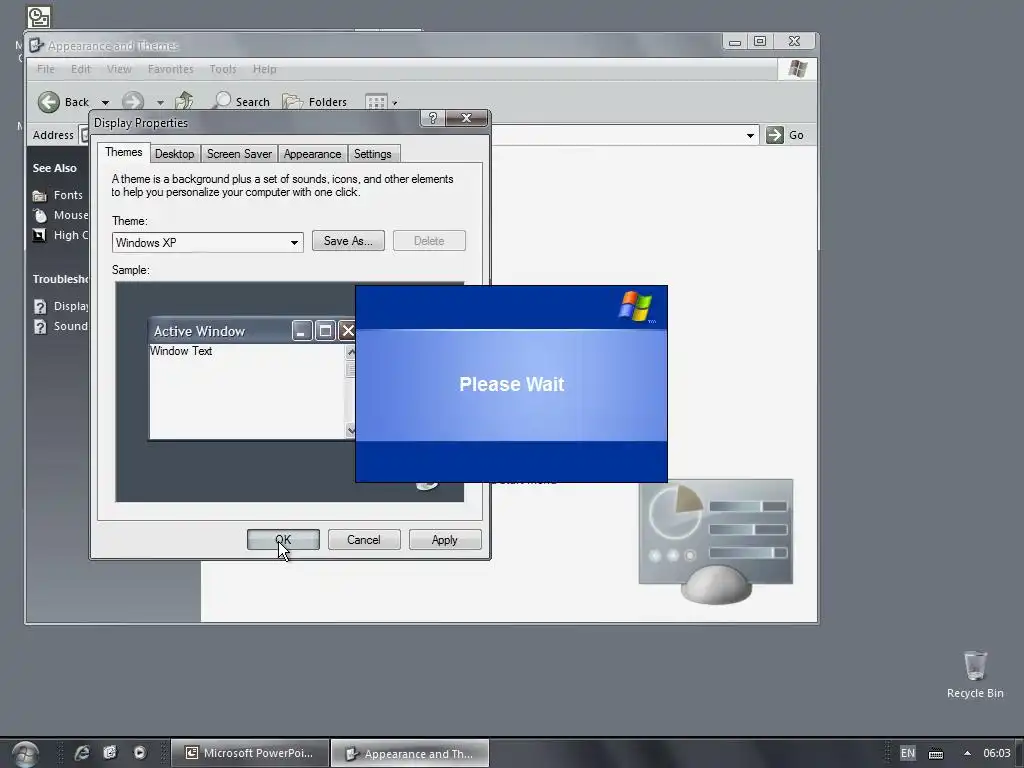Confirm with the OK button
1024x768 pixels.
283,540
